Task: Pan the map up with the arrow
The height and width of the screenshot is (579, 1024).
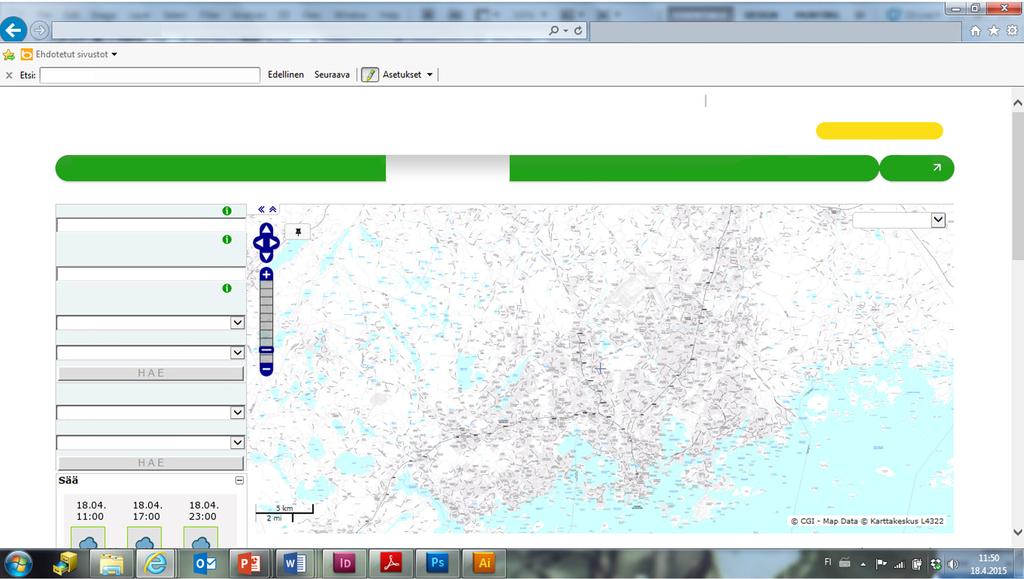Action: (266, 229)
